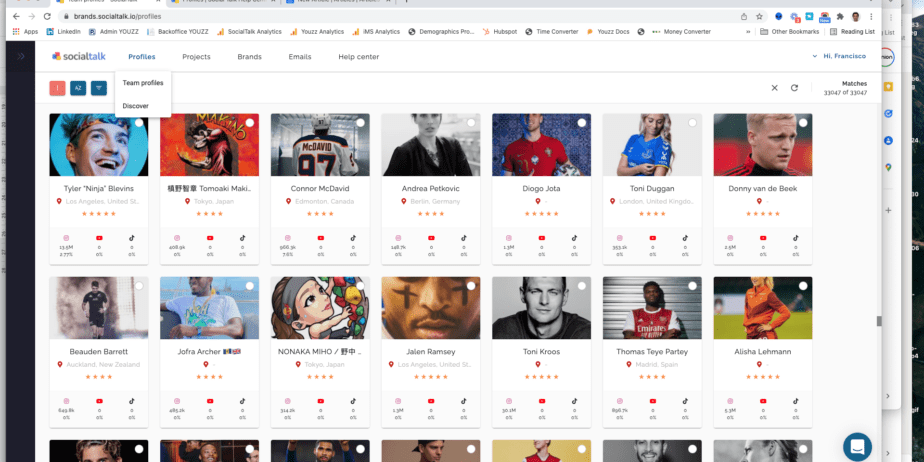The width and height of the screenshot is (924, 462).
Task: Refresh the matches with the reload icon
Action: point(794,88)
